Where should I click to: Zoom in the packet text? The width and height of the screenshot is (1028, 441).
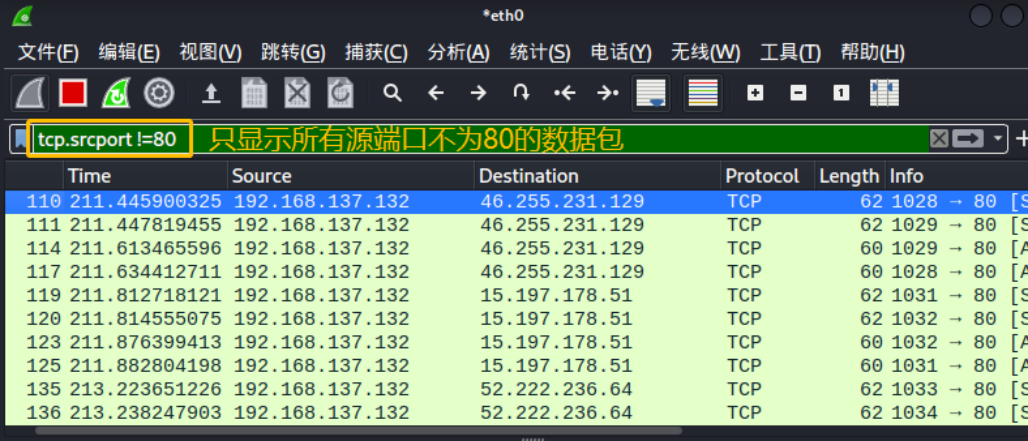[755, 93]
